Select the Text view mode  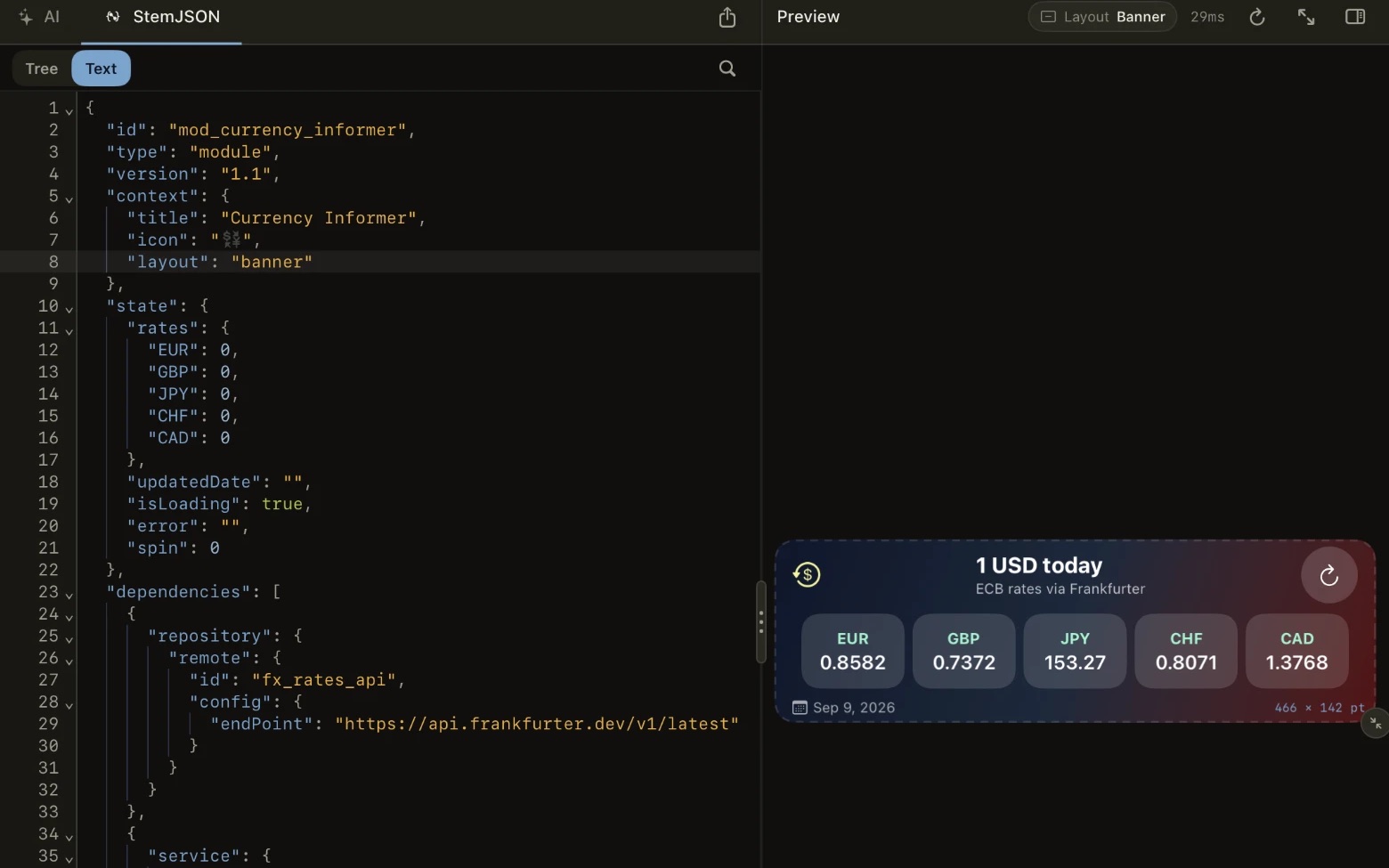[101, 69]
